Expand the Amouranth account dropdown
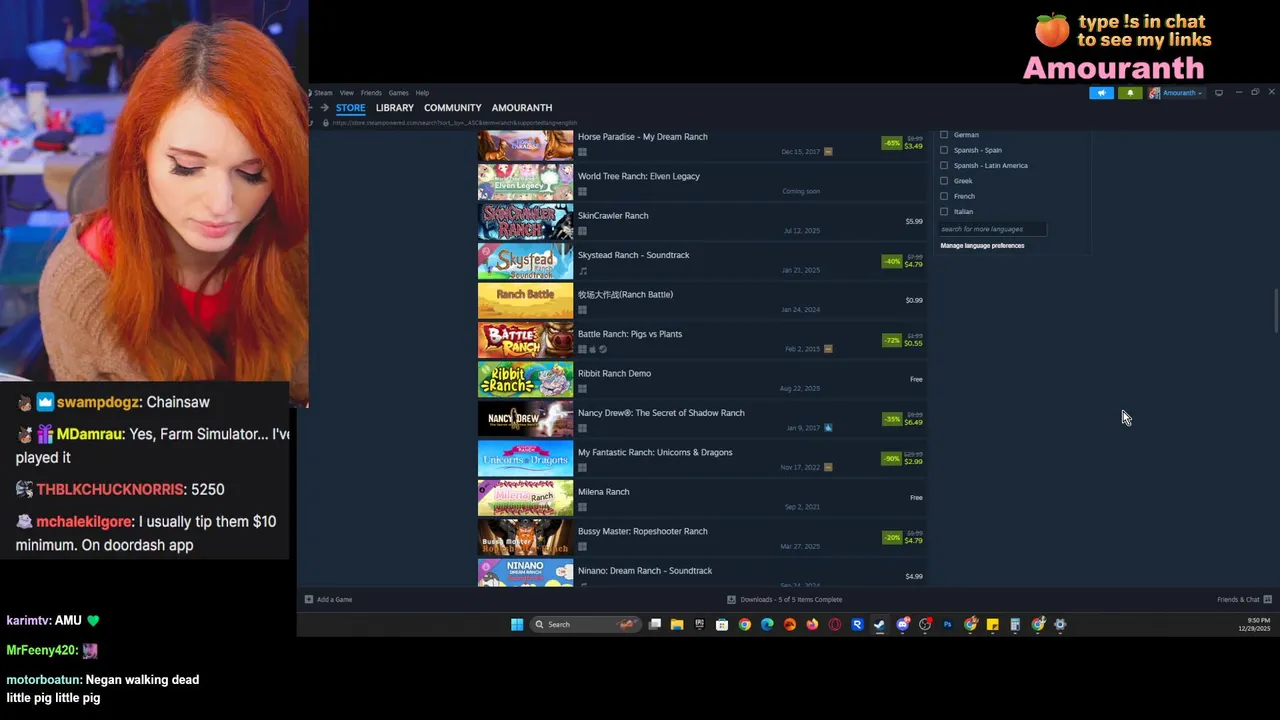The image size is (1280, 720). pyautogui.click(x=1182, y=93)
